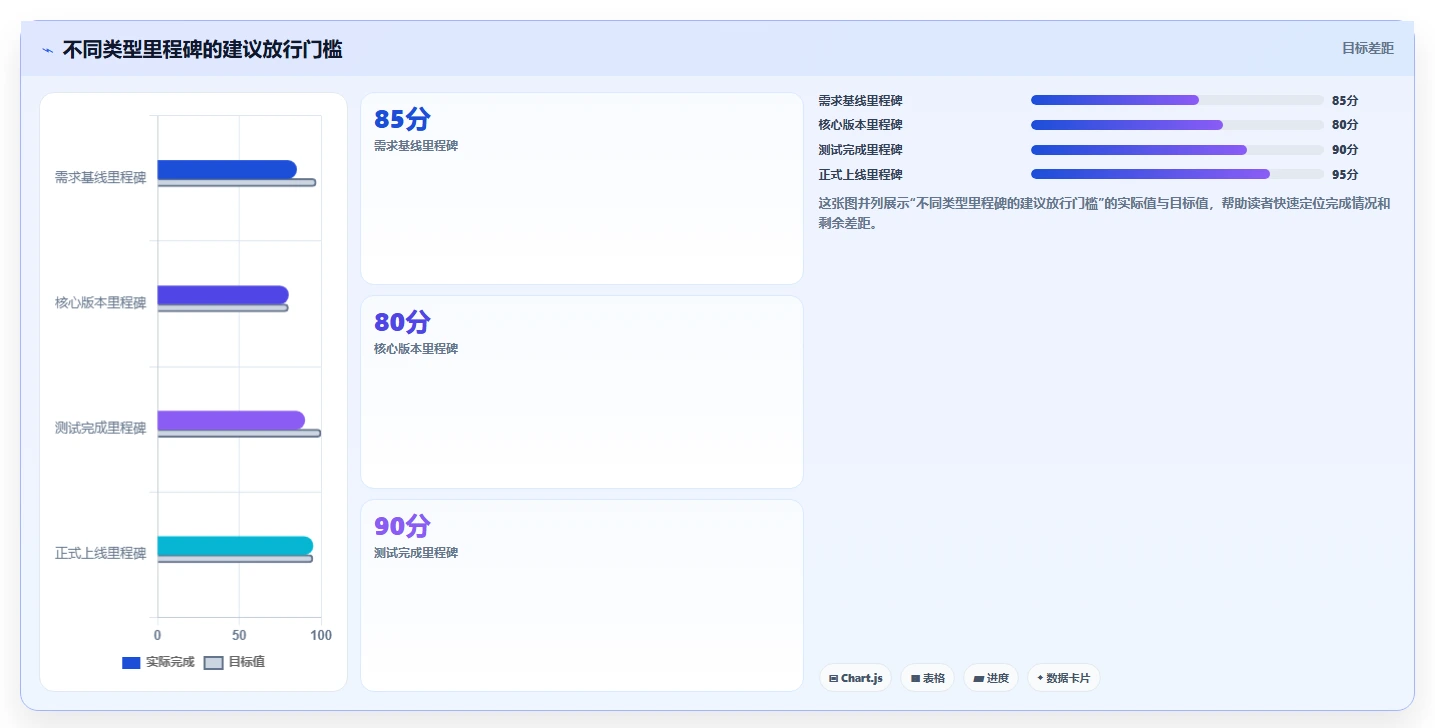The image size is (1435, 728).
Task: Open the 85分 data card
Action: pos(581,189)
